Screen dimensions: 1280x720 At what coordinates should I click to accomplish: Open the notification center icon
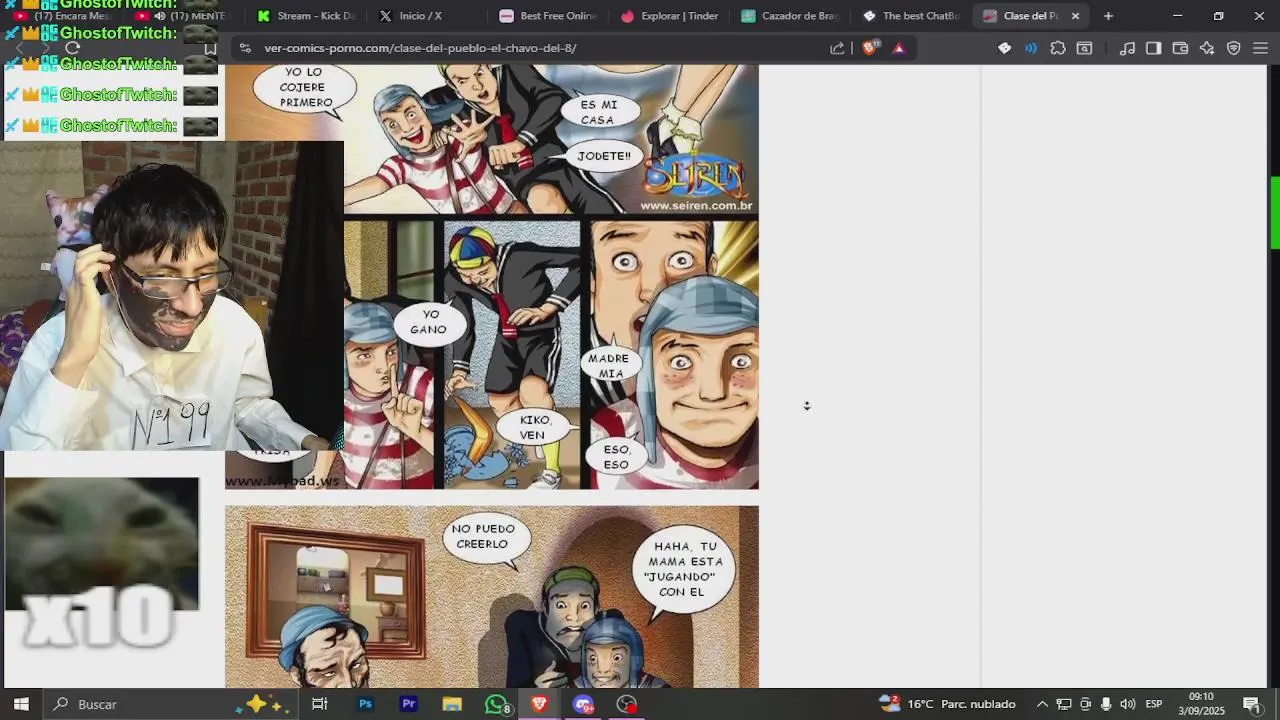coord(1251,704)
